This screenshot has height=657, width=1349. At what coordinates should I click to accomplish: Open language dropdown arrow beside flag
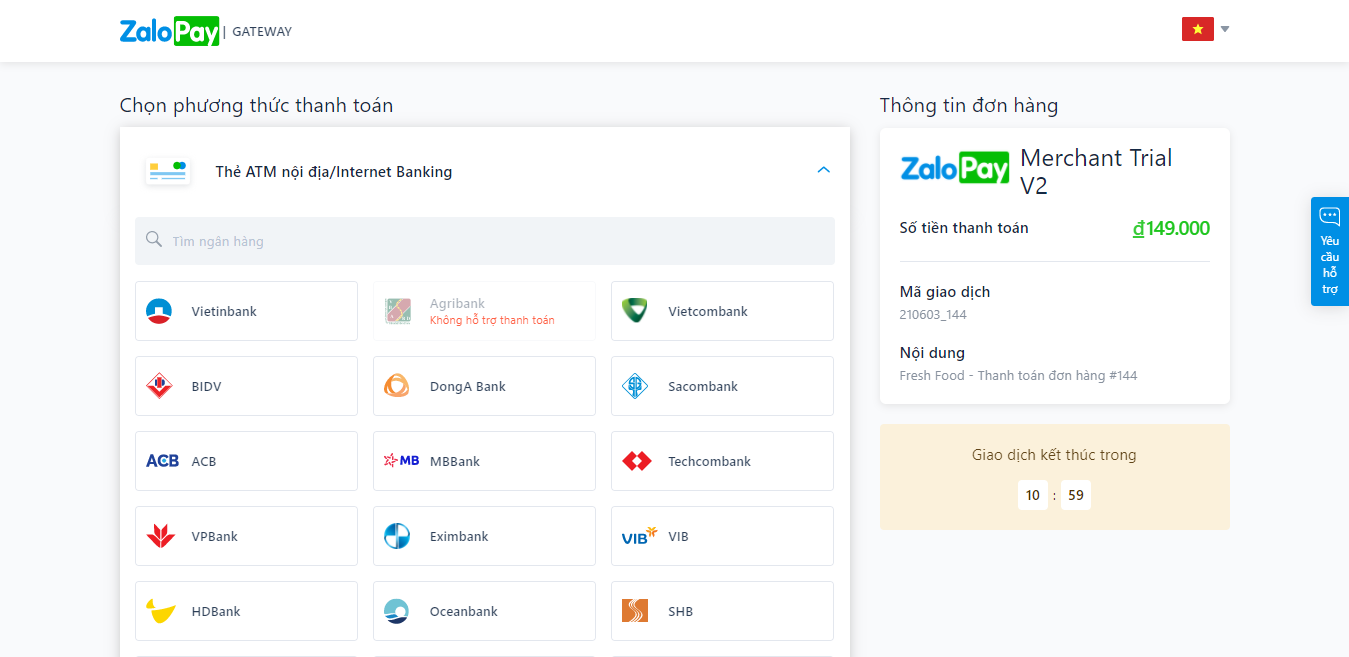(1224, 29)
